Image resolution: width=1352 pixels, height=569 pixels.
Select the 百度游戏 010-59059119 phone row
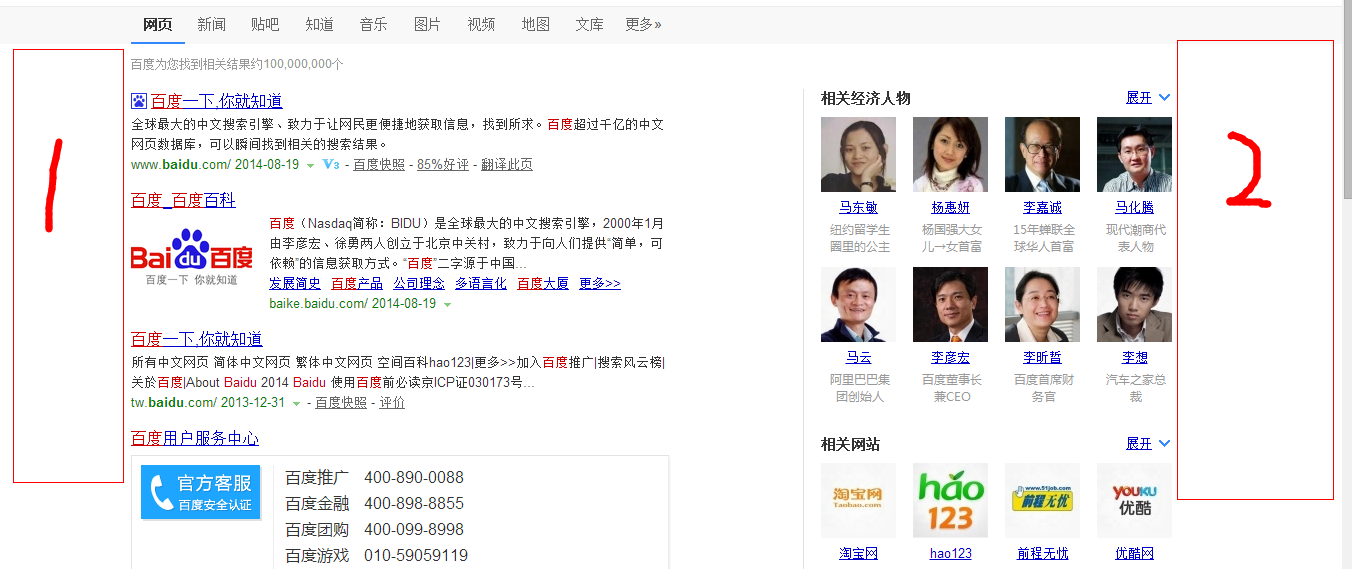[x=377, y=556]
